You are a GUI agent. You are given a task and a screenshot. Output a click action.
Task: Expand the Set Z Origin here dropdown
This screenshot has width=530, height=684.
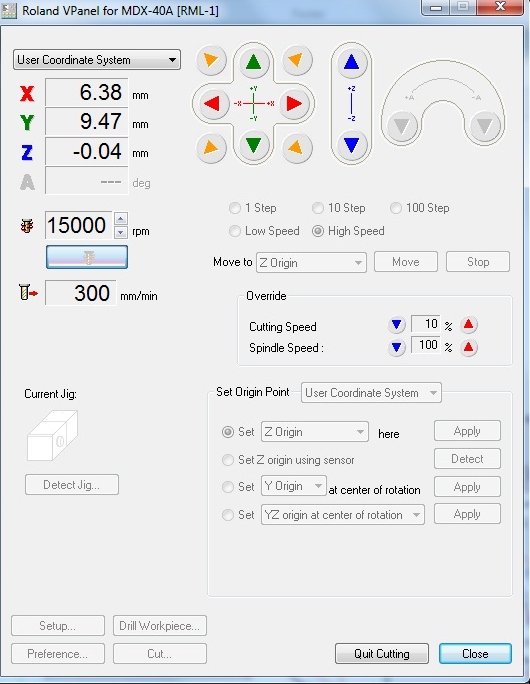[x=315, y=432]
